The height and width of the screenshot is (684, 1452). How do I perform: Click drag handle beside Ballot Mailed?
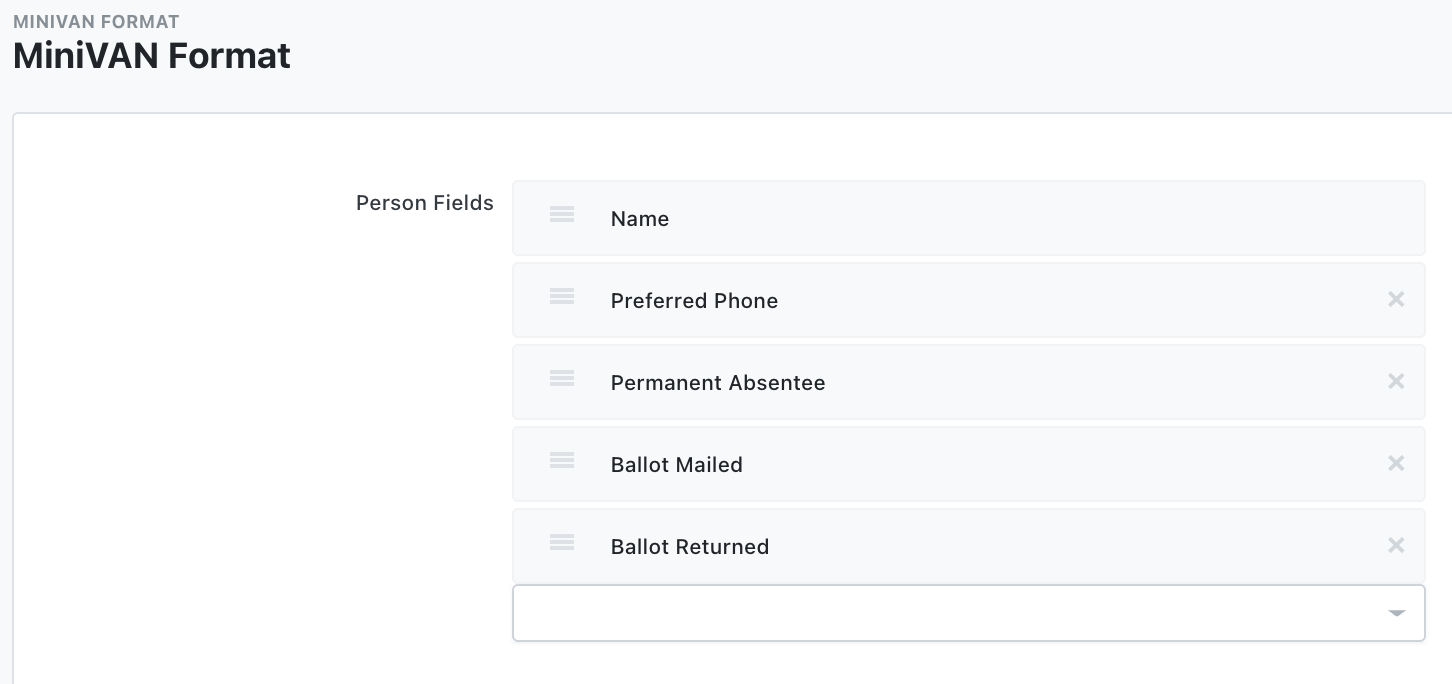click(562, 460)
